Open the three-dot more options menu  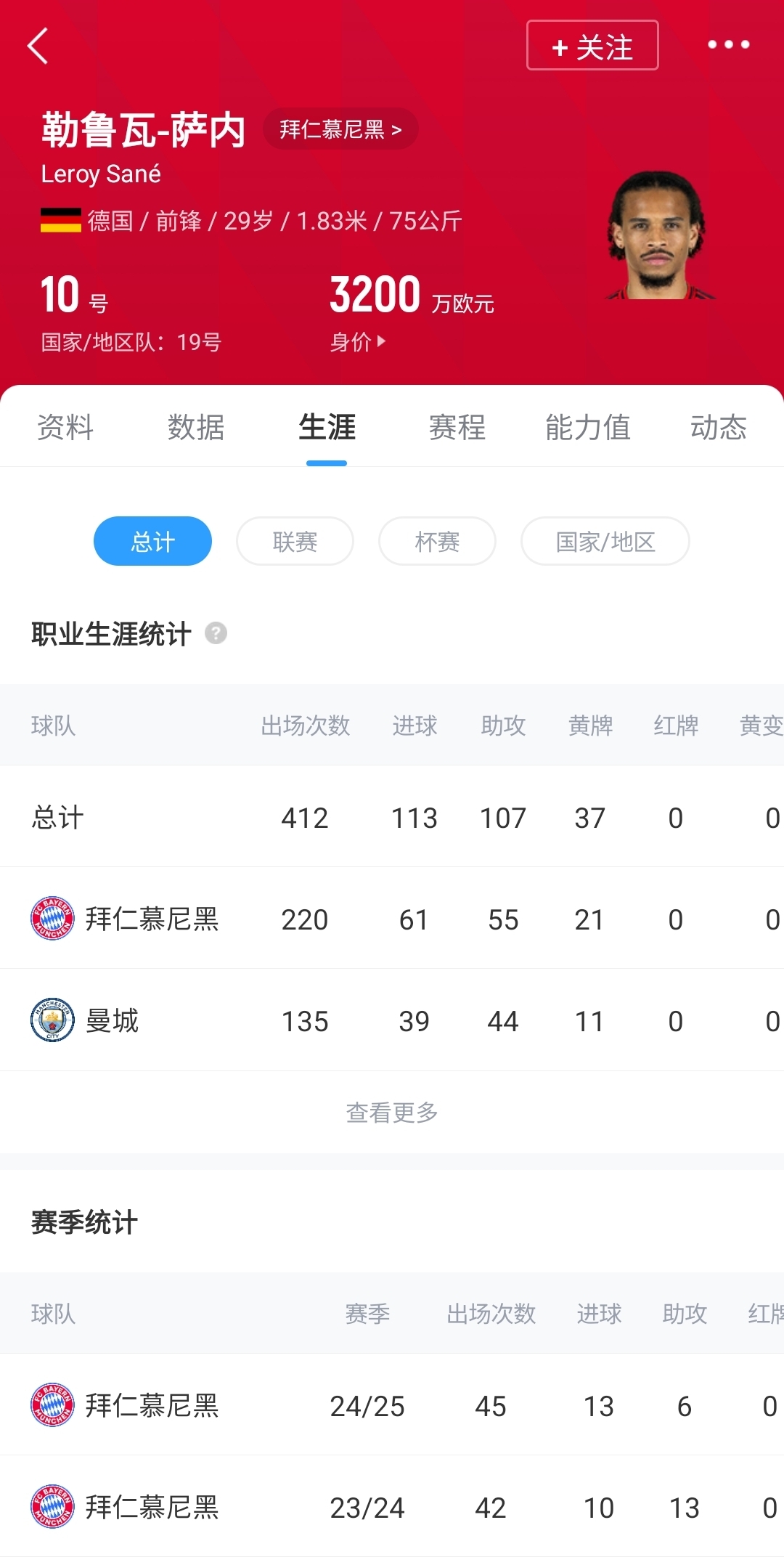click(x=728, y=45)
